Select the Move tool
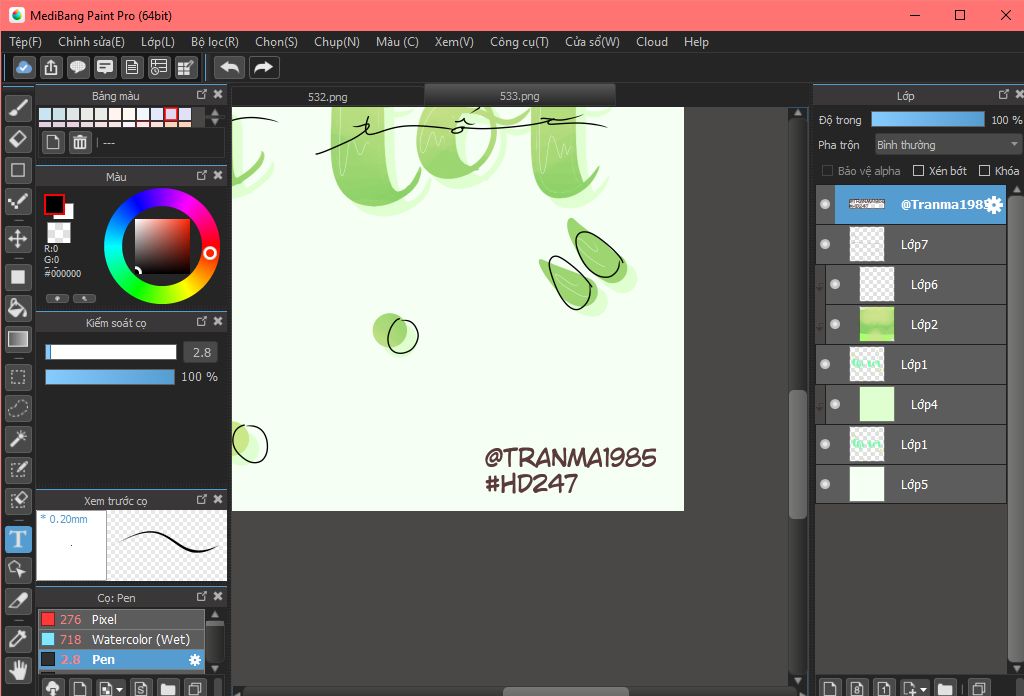The height and width of the screenshot is (696, 1024). [18, 239]
